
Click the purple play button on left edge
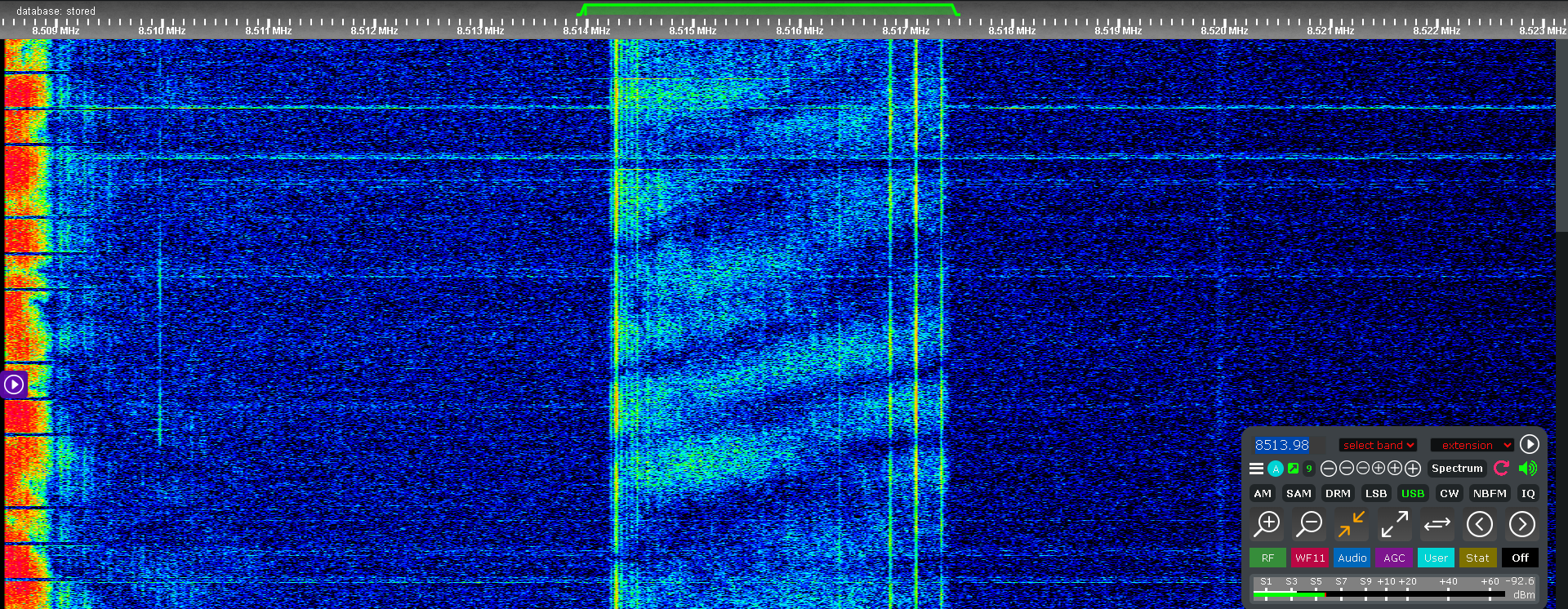click(14, 384)
